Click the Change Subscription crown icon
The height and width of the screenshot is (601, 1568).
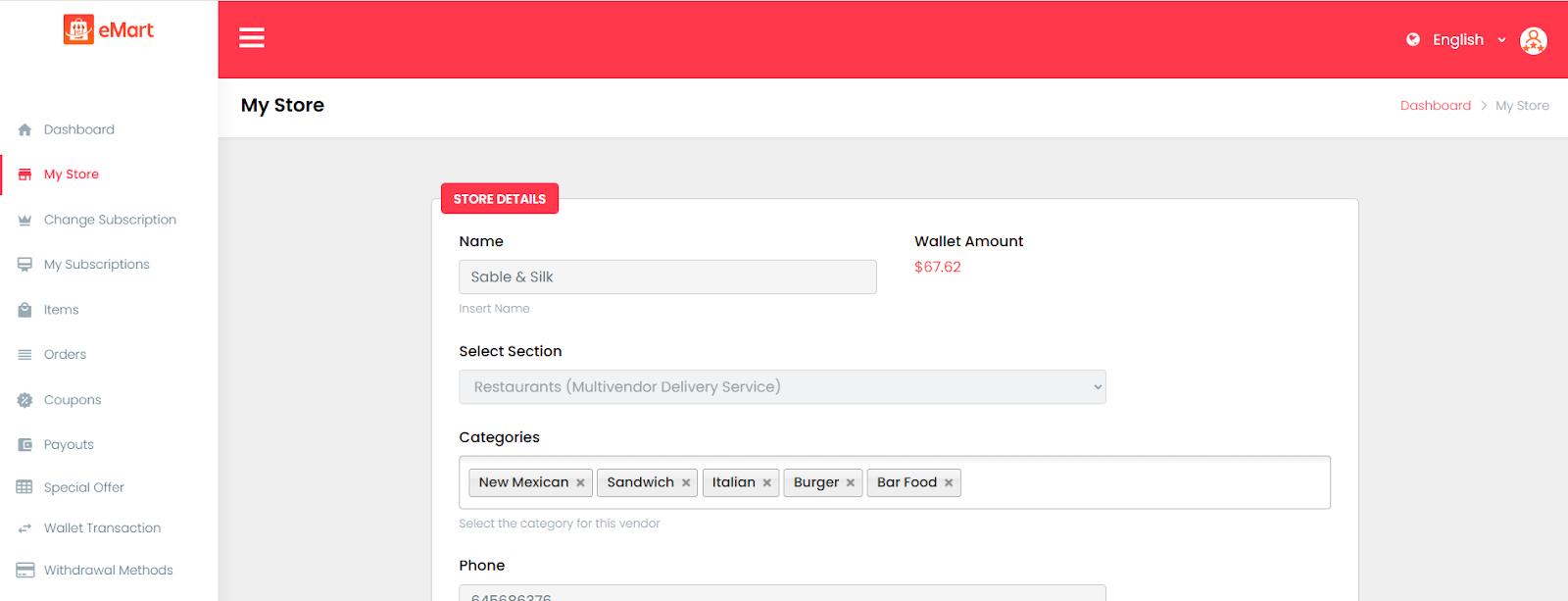click(24, 220)
